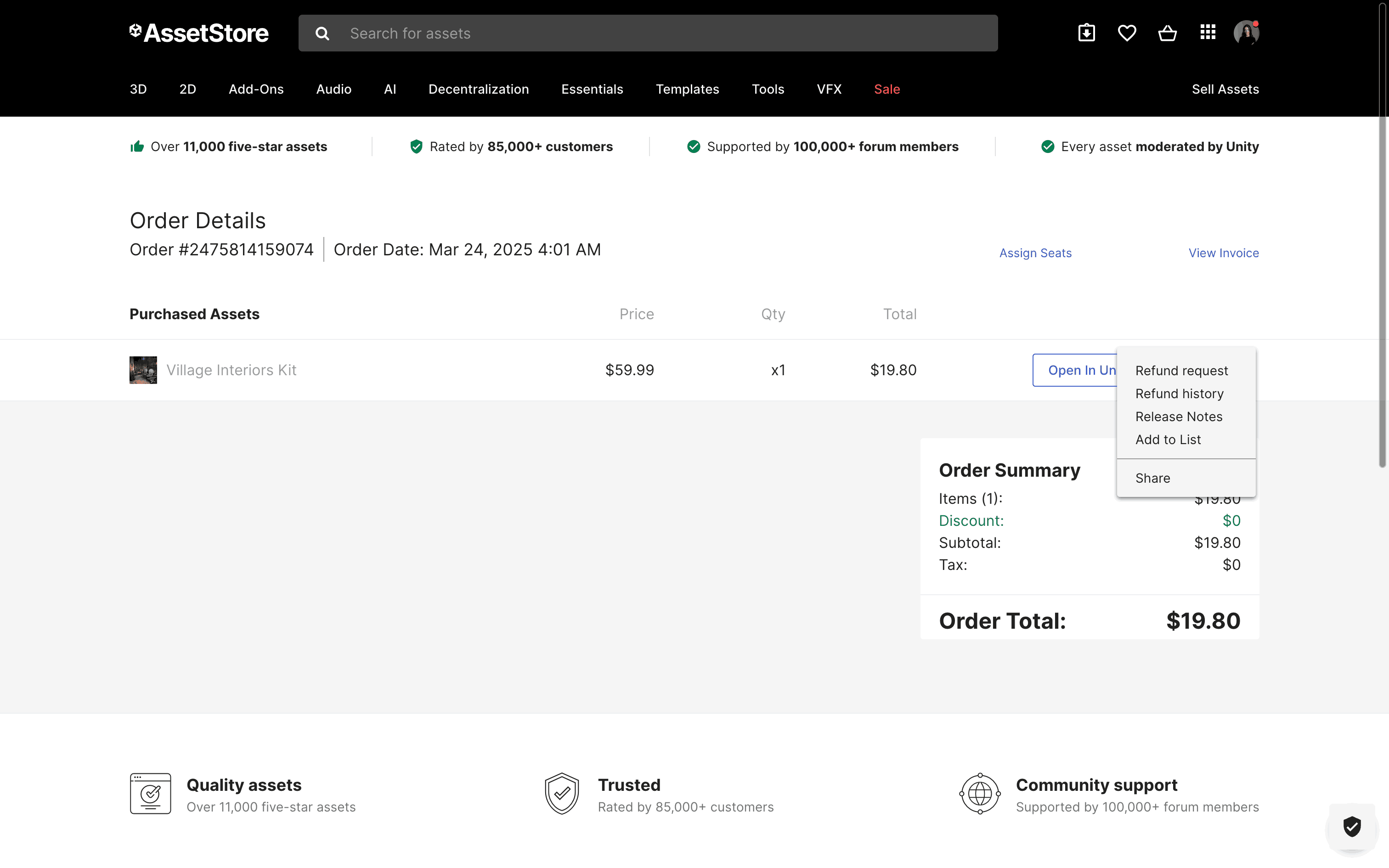The image size is (1389, 868).
Task: Click the Assign Seats link
Action: coord(1035,253)
